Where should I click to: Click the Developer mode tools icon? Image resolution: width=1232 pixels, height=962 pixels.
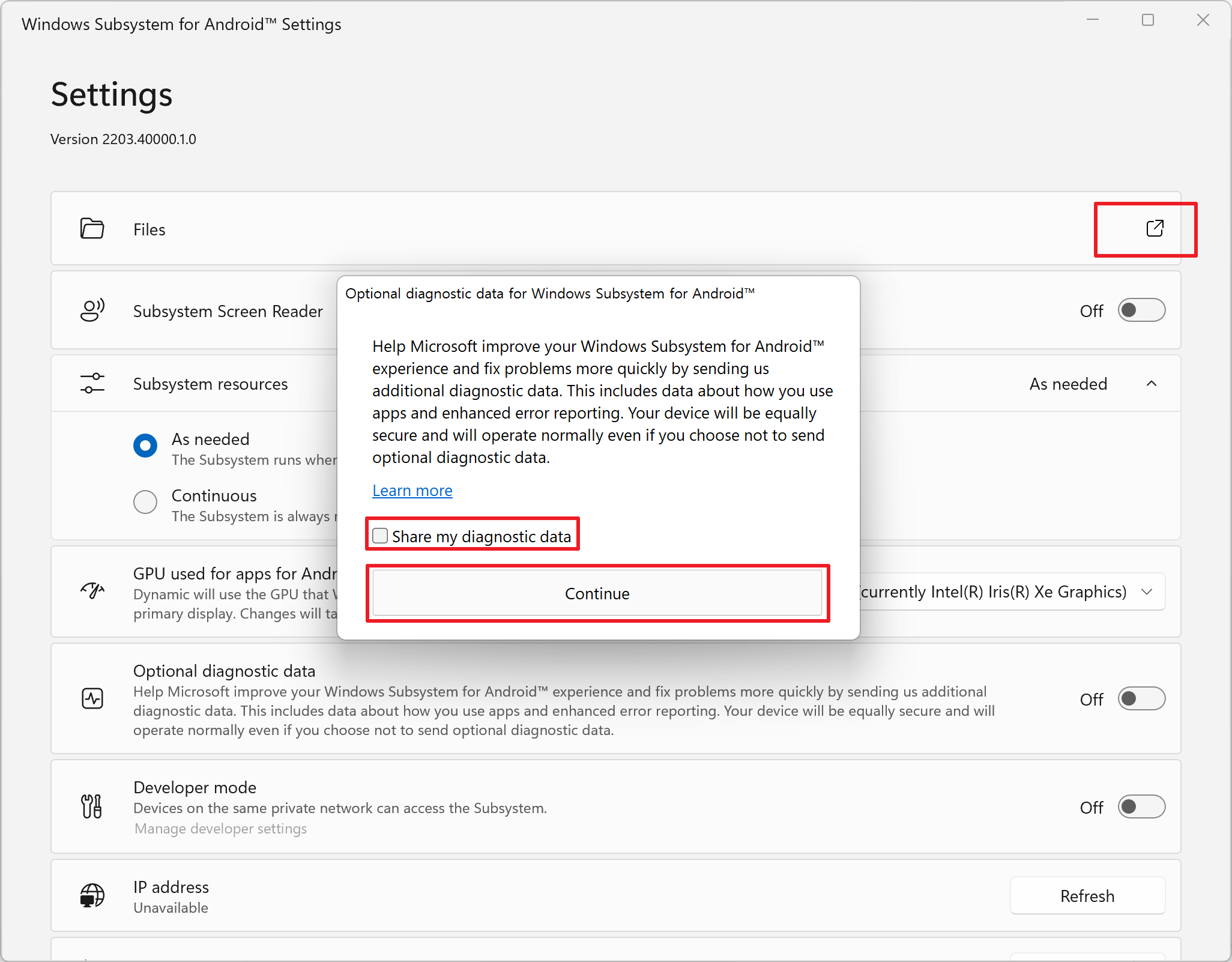point(92,806)
